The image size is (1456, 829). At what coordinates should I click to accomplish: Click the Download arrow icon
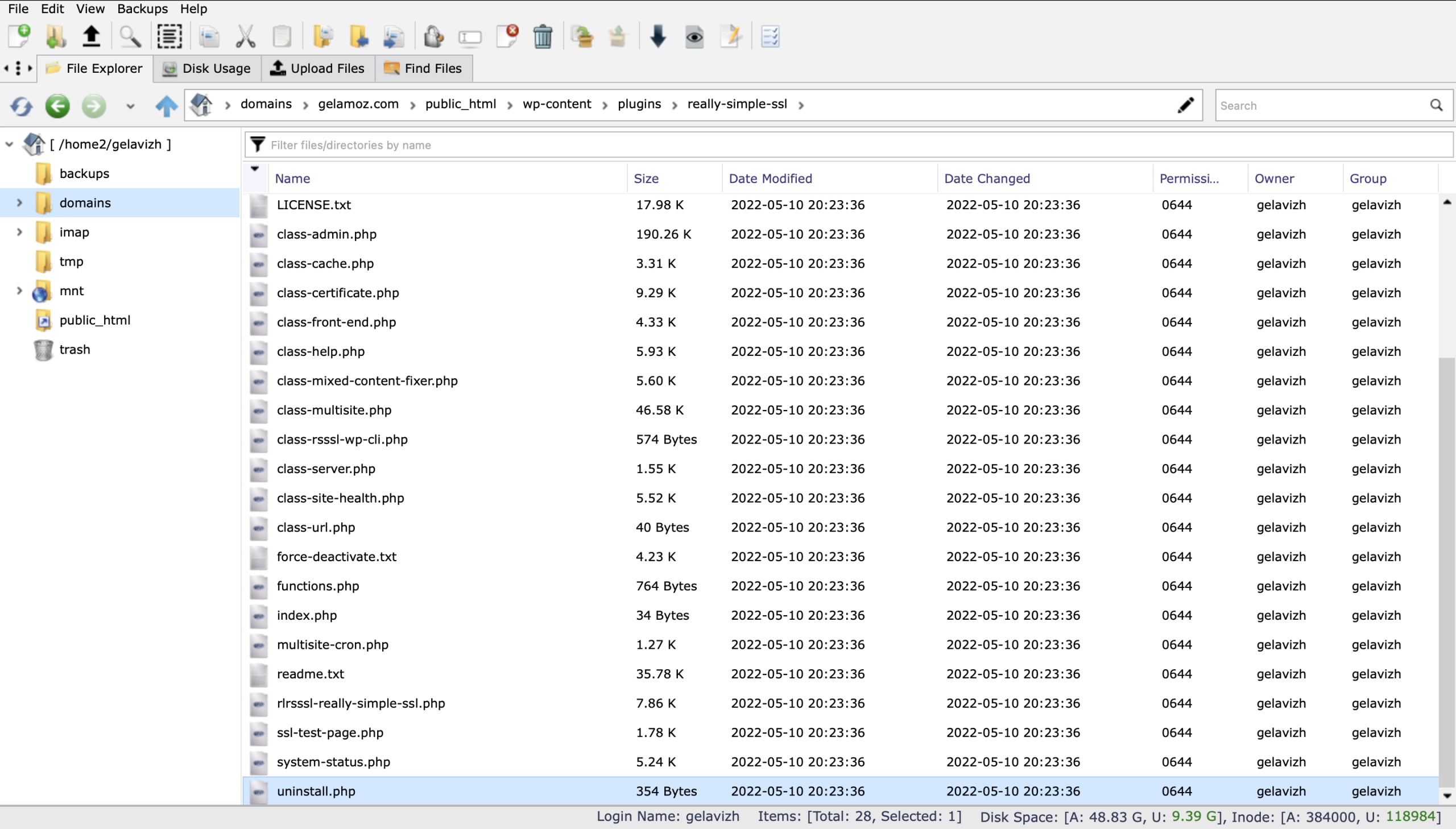[x=657, y=36]
